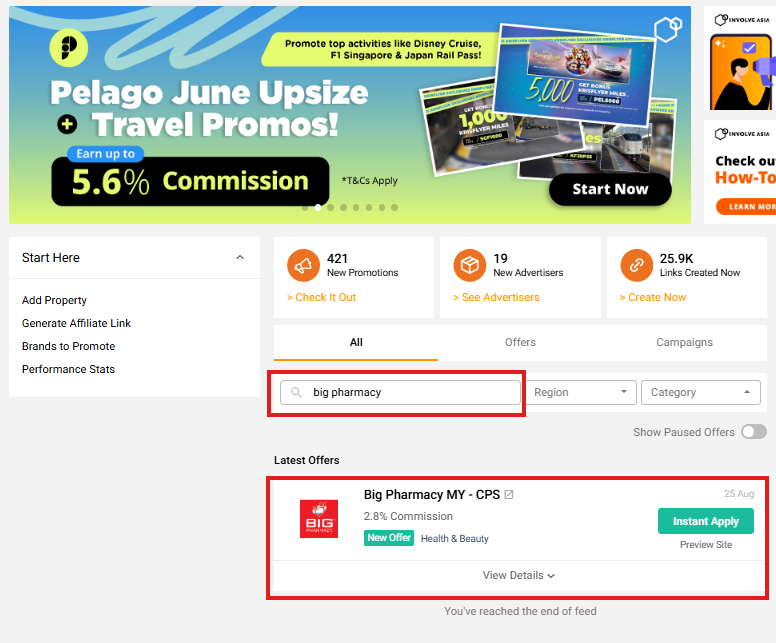Collapse the Start Here section
776x643 pixels.
(x=240, y=257)
